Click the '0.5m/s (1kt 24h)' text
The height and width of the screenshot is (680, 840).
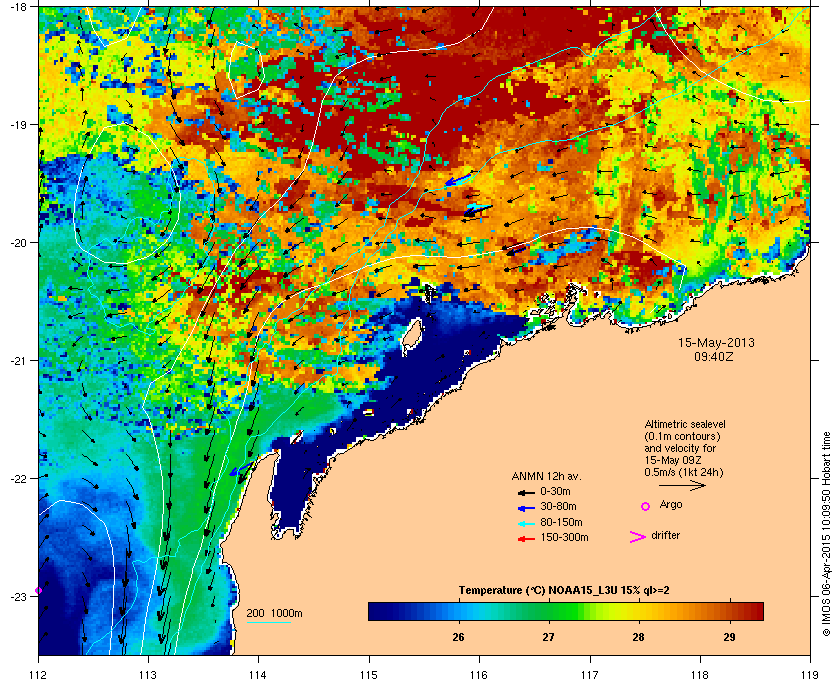pyautogui.click(x=684, y=472)
